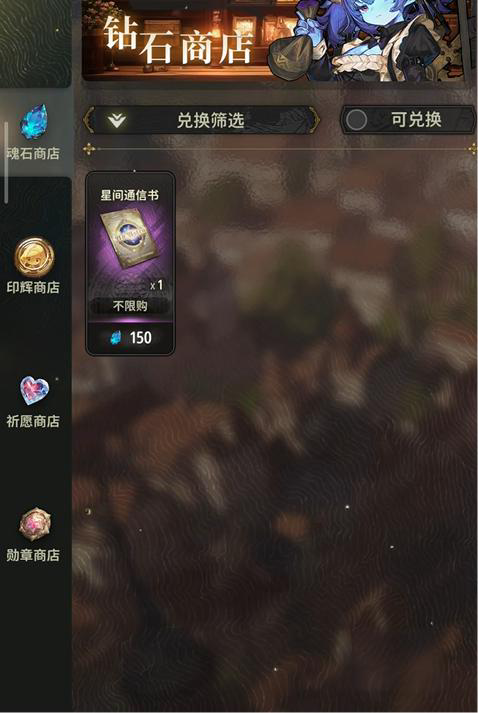Viewport: 478px width, 713px height.
Task: Switch to the 印辉商店 tab label
Action: tap(33, 287)
